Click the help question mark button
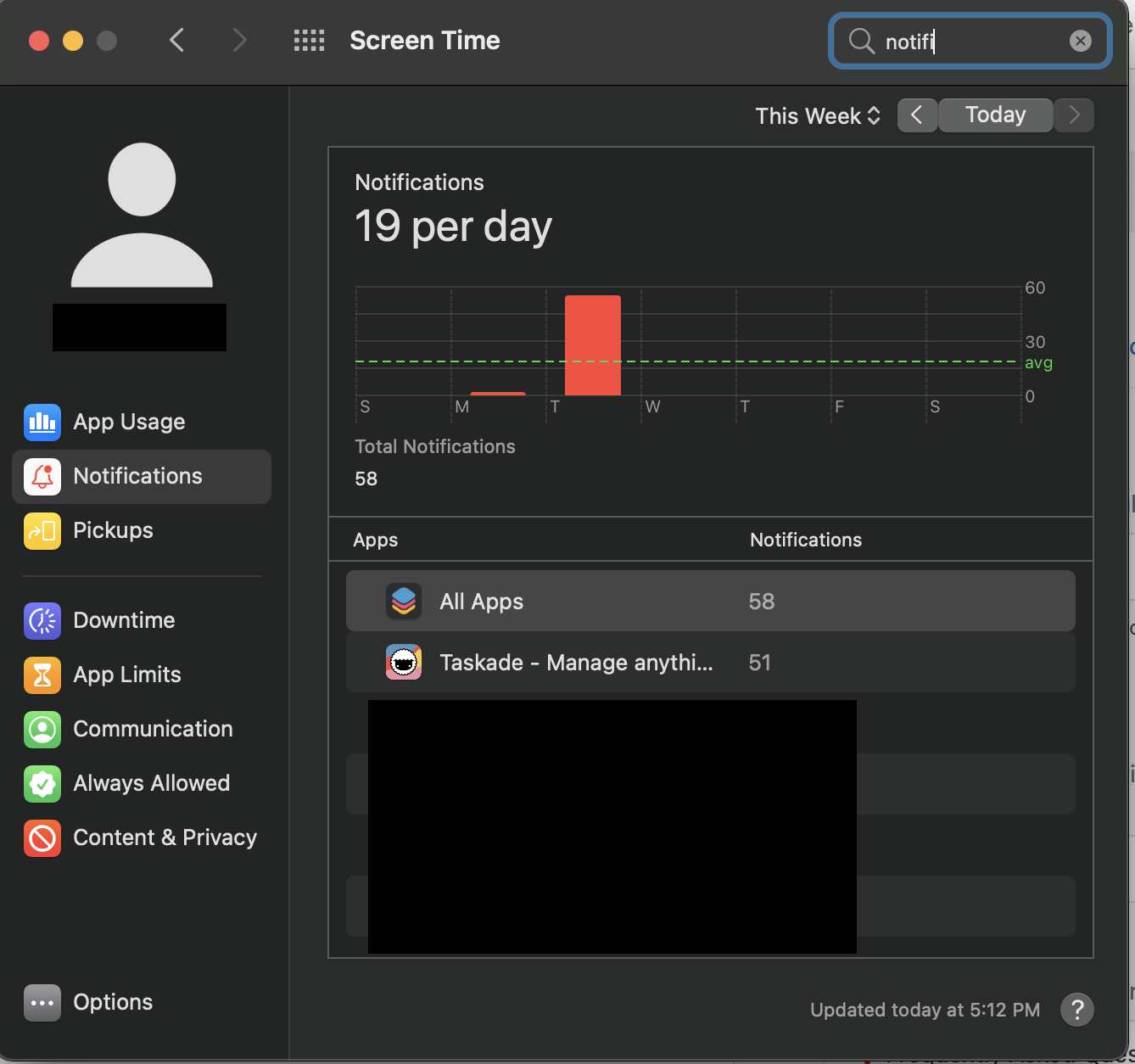The width and height of the screenshot is (1135, 1064). tap(1076, 1010)
